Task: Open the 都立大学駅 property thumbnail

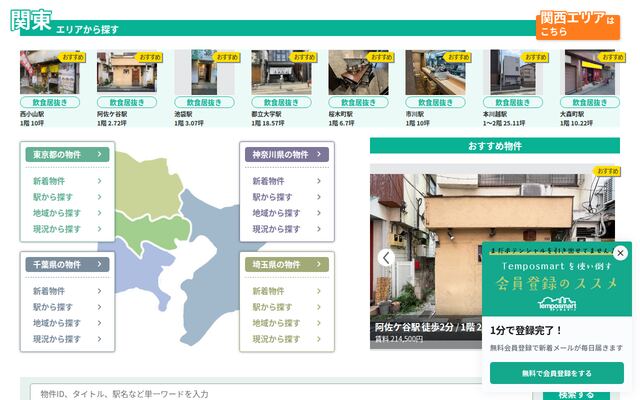Action: point(281,72)
